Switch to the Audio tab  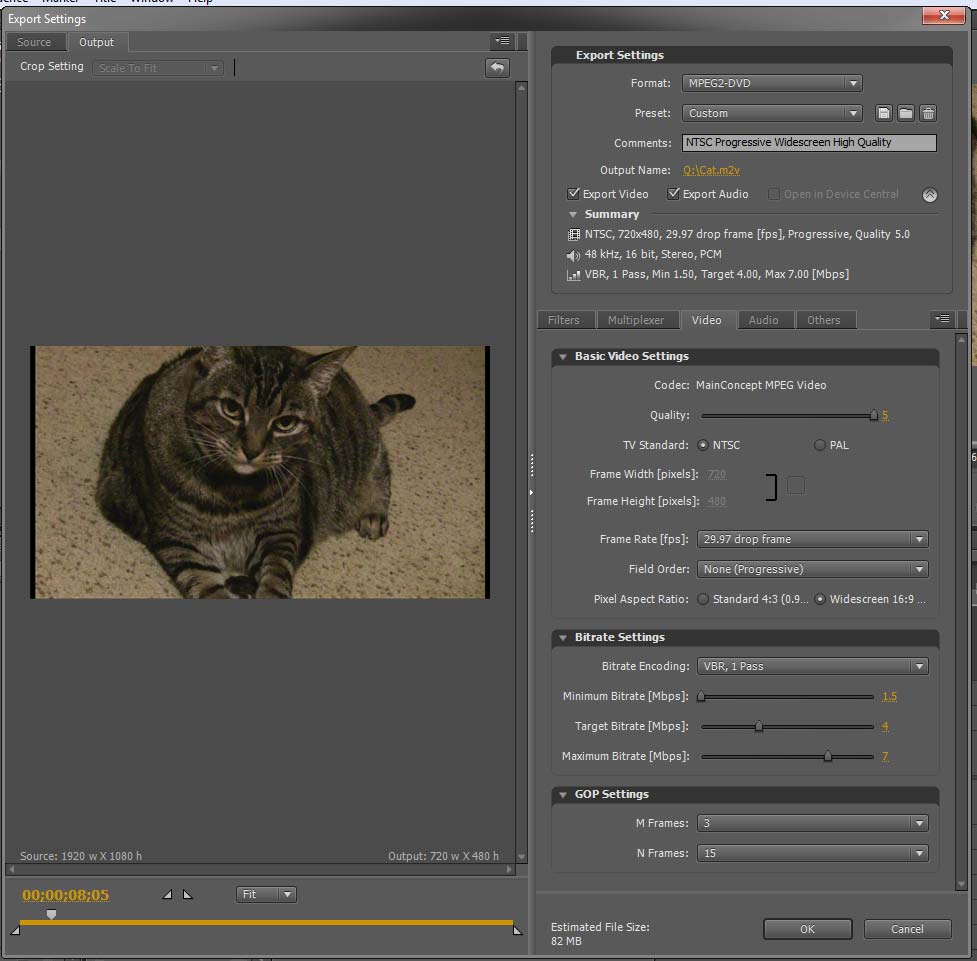(763, 320)
